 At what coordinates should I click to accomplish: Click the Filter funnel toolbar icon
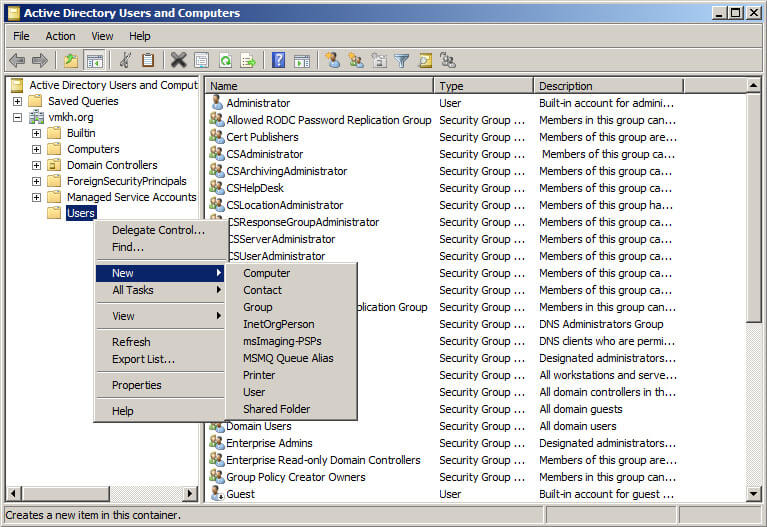pyautogui.click(x=402, y=61)
